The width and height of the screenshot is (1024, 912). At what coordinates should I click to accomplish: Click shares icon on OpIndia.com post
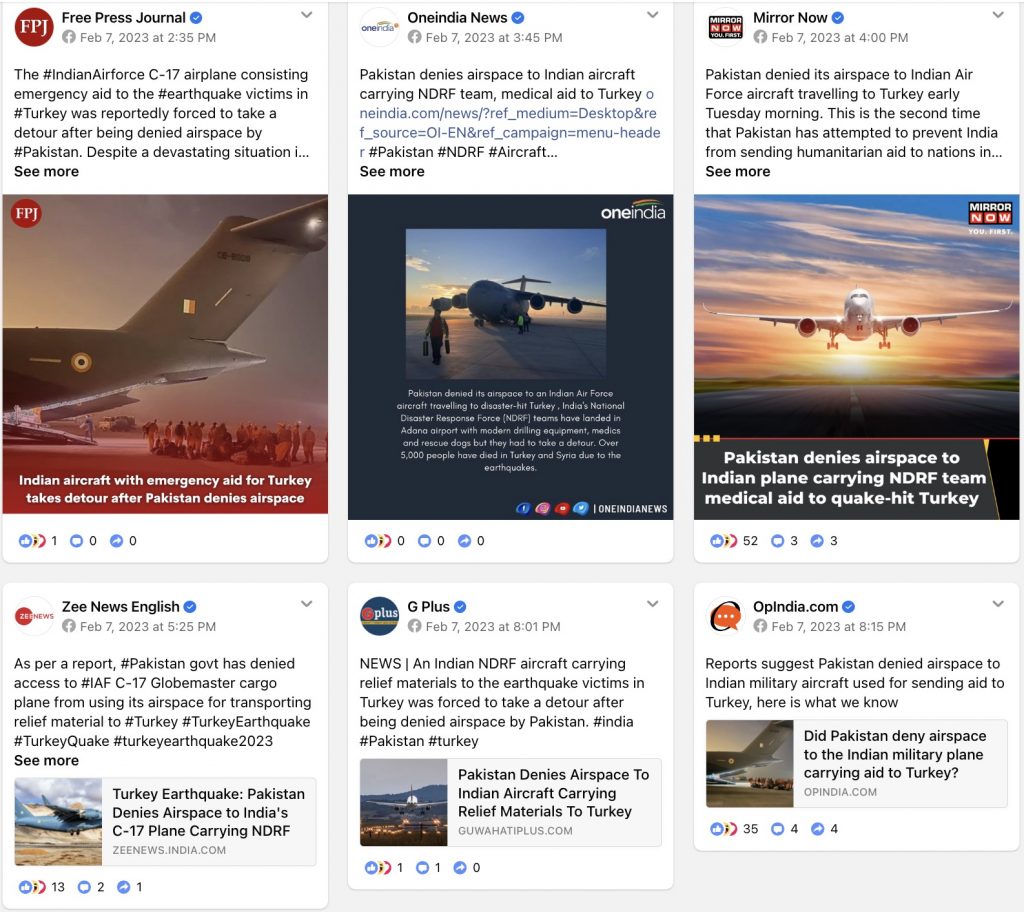tap(817, 829)
